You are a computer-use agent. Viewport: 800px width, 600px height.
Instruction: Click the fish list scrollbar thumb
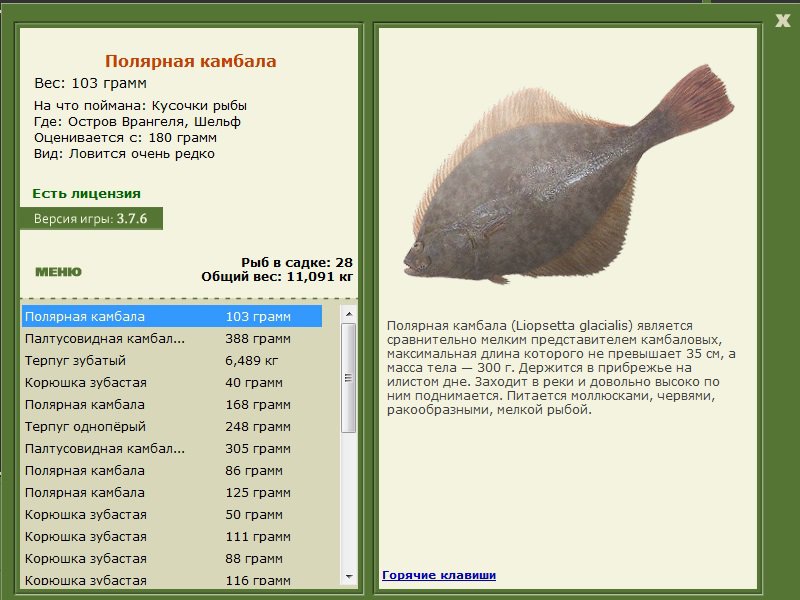pos(349,378)
